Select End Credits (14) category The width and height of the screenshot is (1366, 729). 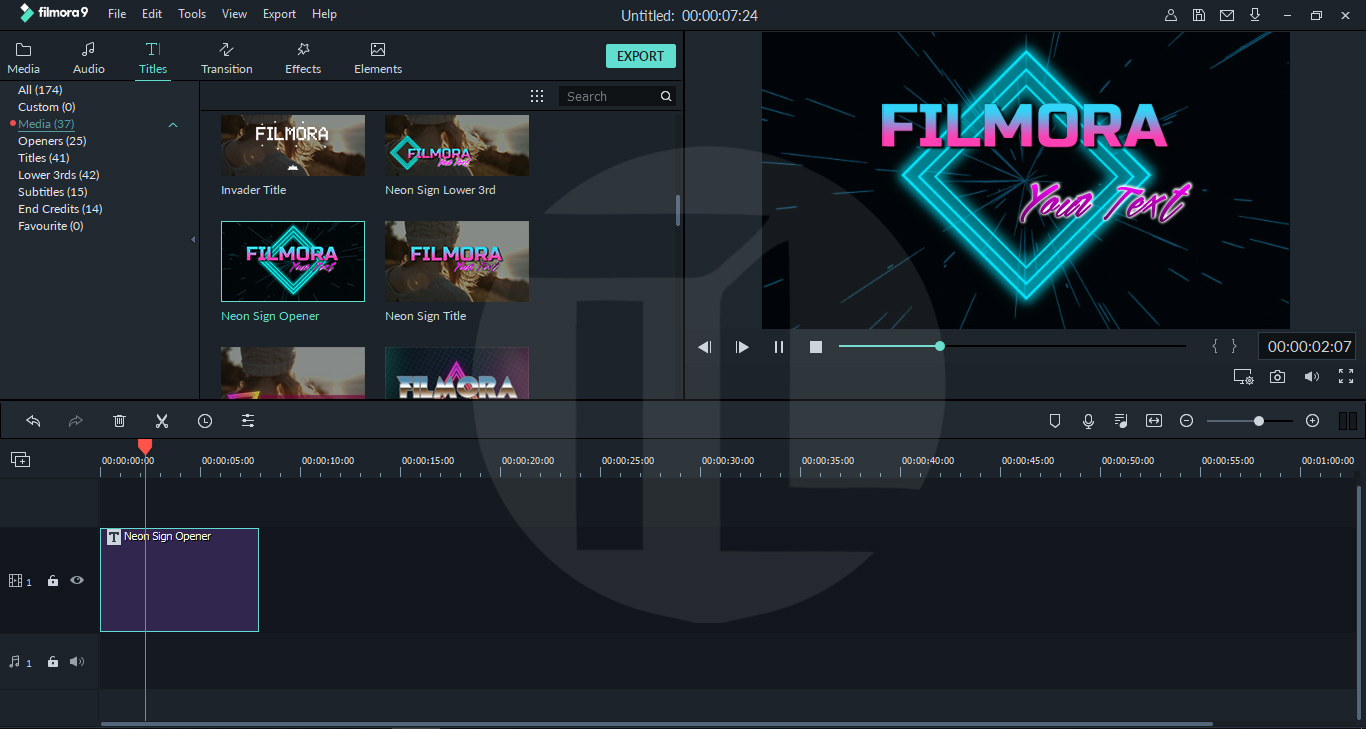(60, 209)
